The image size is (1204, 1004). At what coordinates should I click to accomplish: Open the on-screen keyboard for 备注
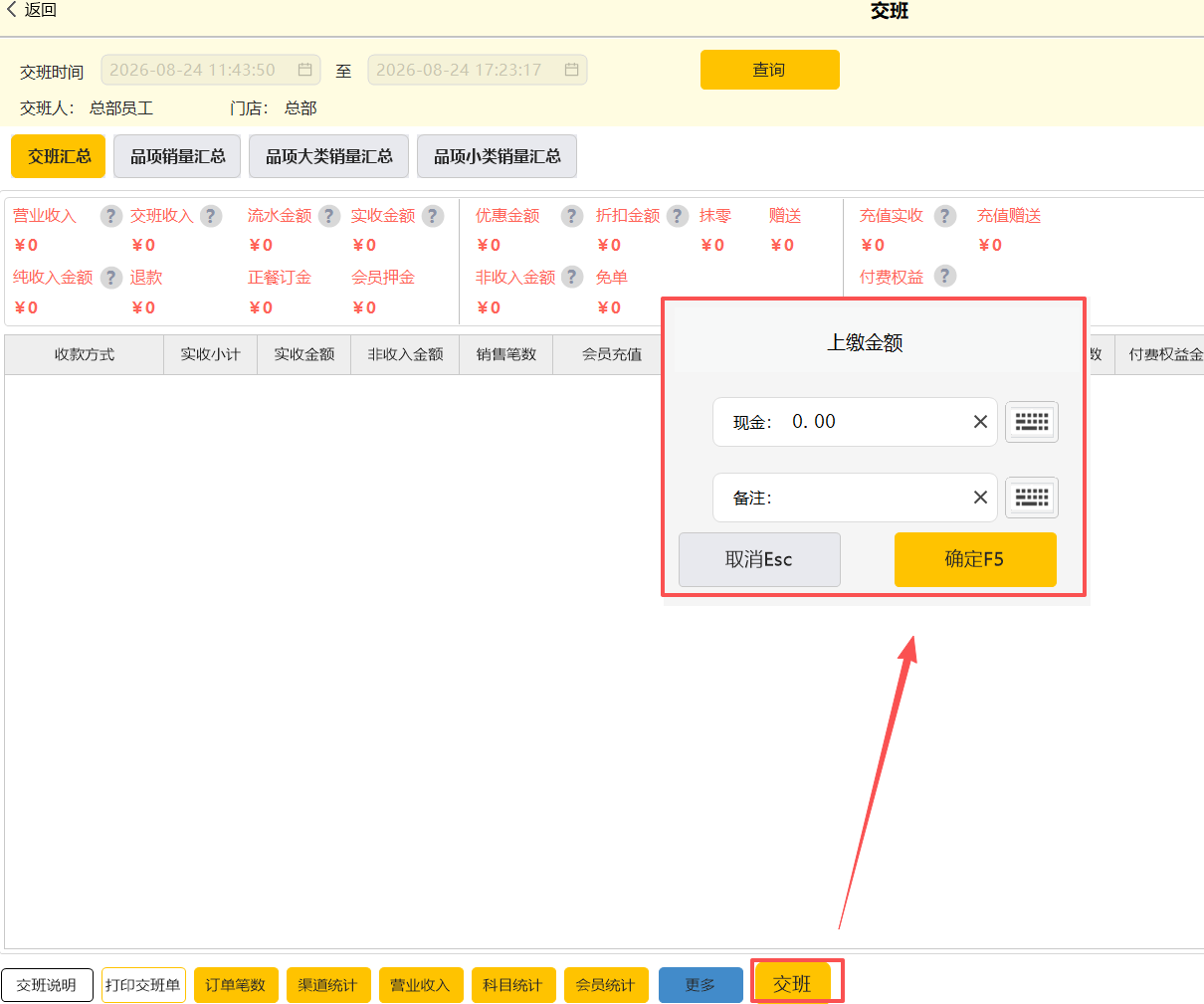tap(1032, 498)
